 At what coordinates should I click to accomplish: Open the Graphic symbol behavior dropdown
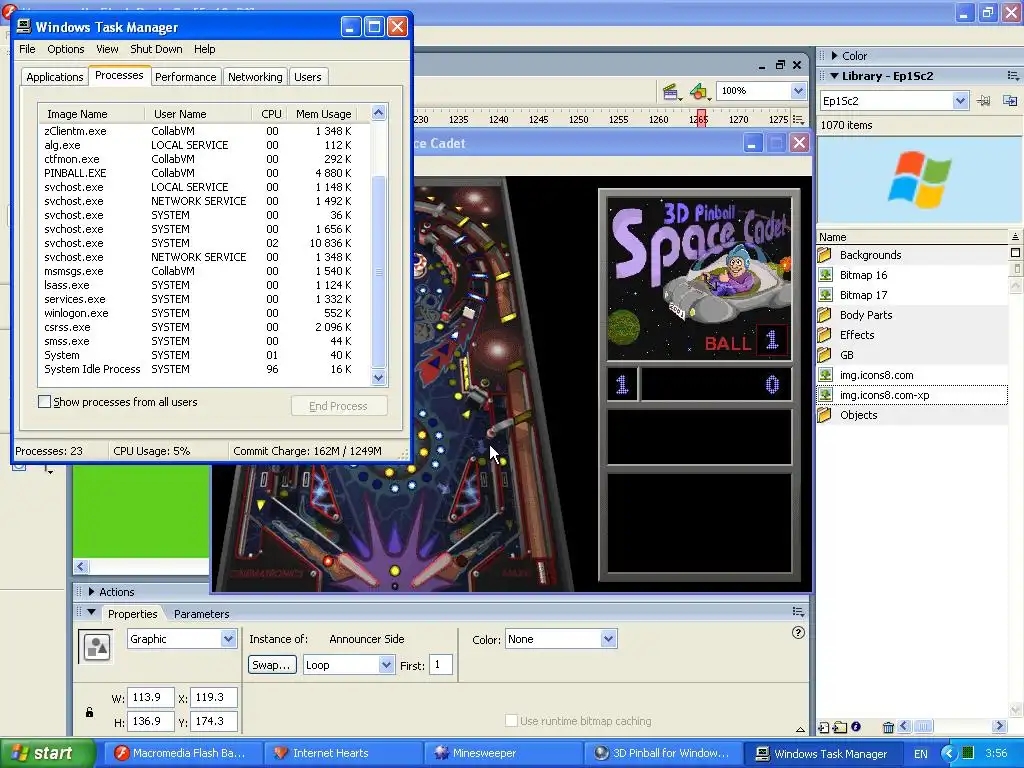pos(228,639)
